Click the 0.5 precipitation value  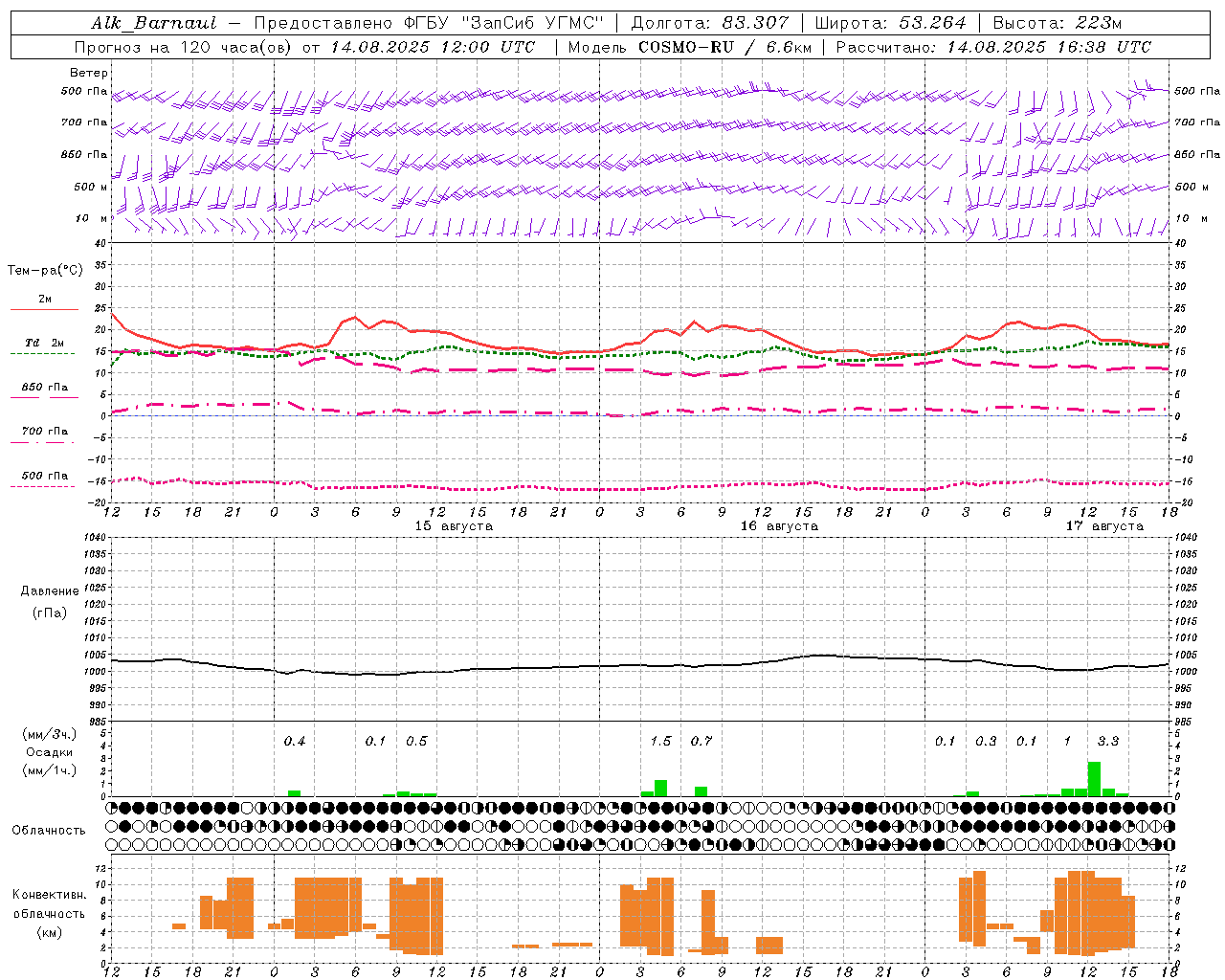point(416,741)
